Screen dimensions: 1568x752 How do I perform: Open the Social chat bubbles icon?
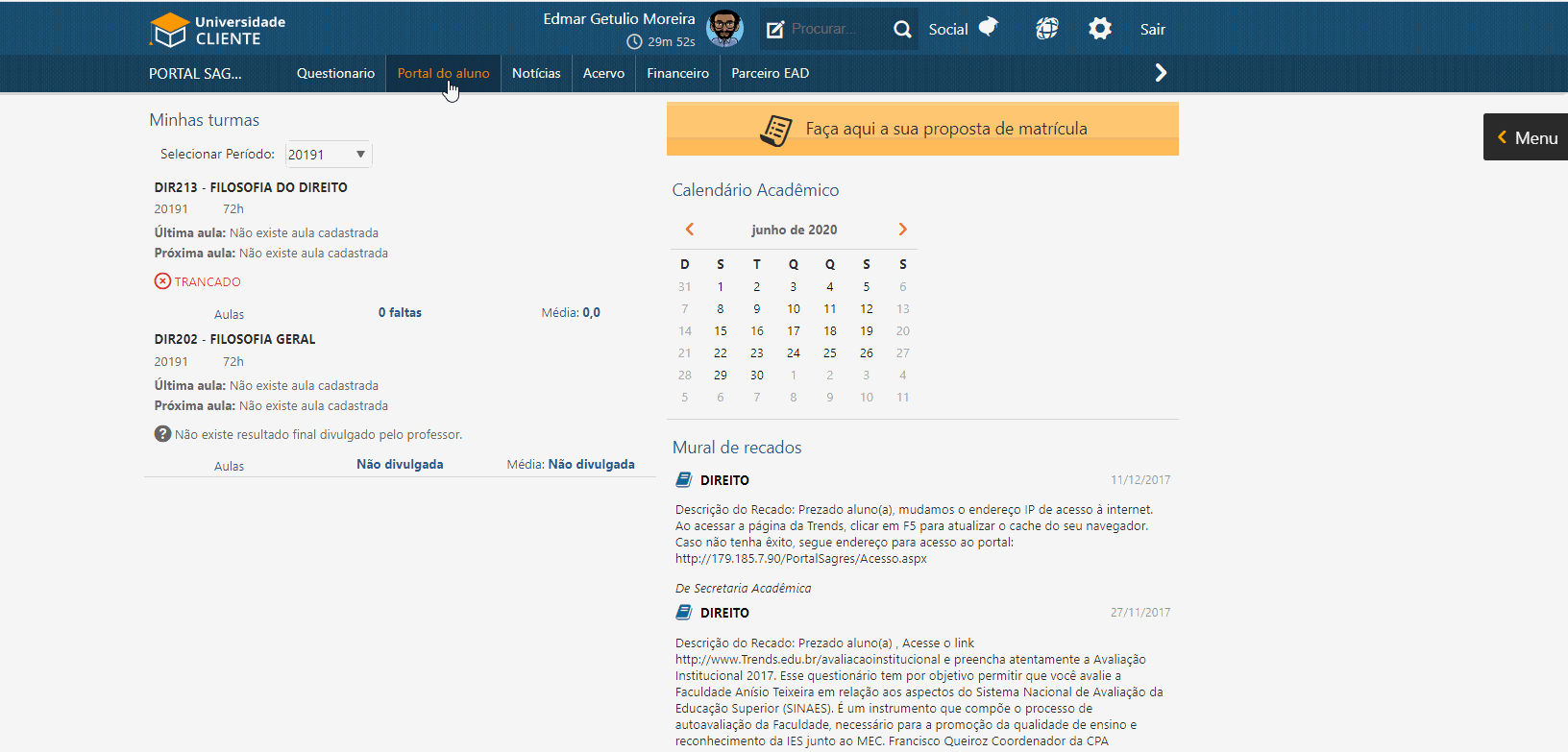click(x=989, y=28)
